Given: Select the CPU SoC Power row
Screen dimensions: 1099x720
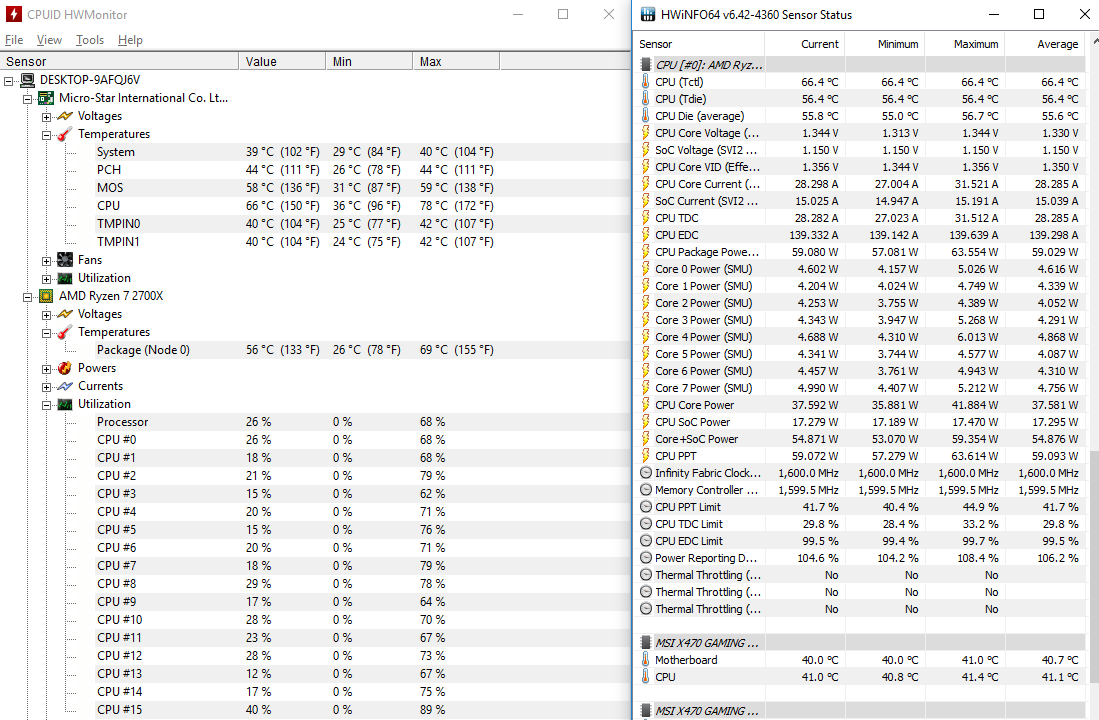Looking at the screenshot, I should (x=860, y=422).
